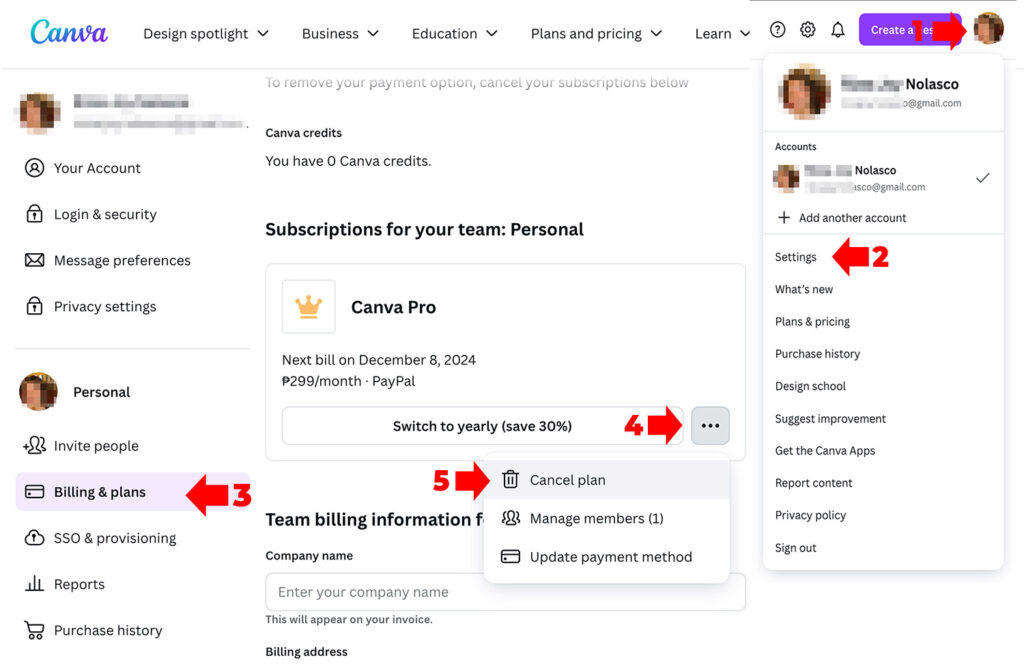Click Switch to yearly (save 30%)
1024x664 pixels.
[x=482, y=425]
